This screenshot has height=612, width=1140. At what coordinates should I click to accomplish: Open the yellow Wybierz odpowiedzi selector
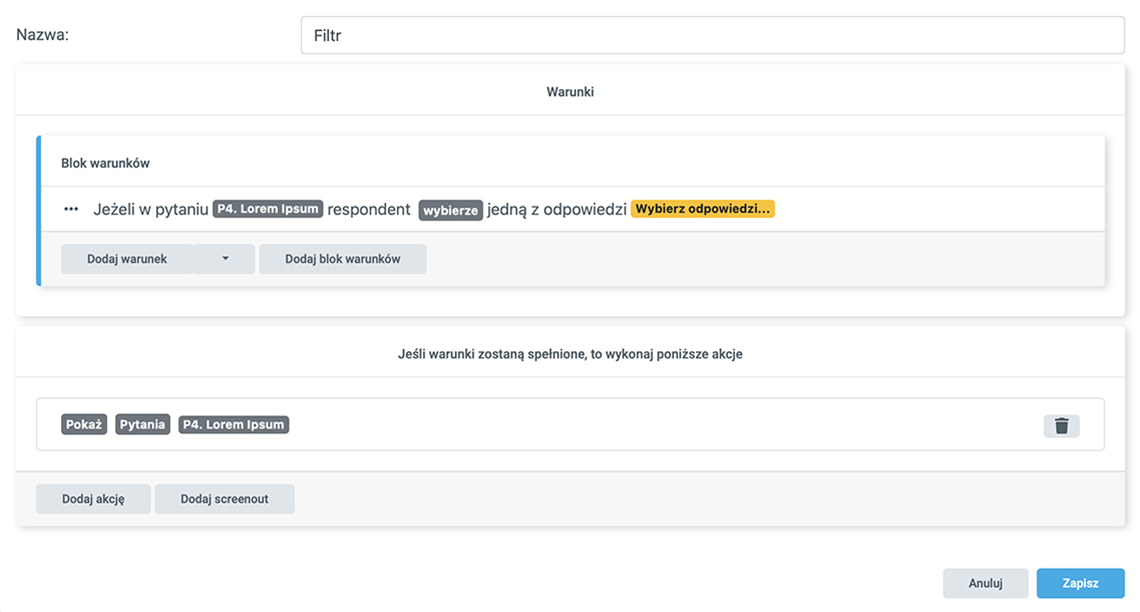coord(703,209)
